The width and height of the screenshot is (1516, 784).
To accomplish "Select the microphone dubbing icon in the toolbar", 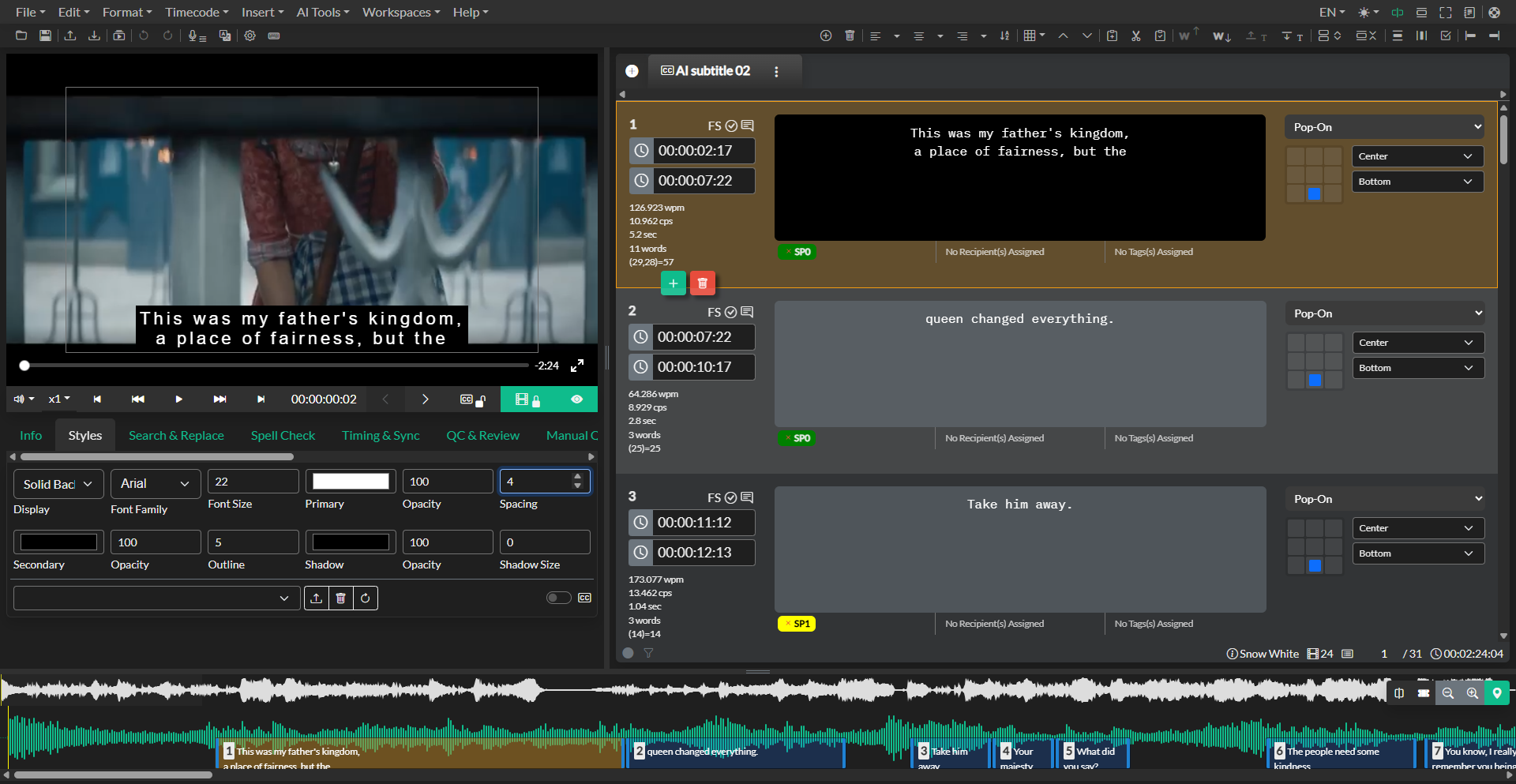I will [195, 36].
